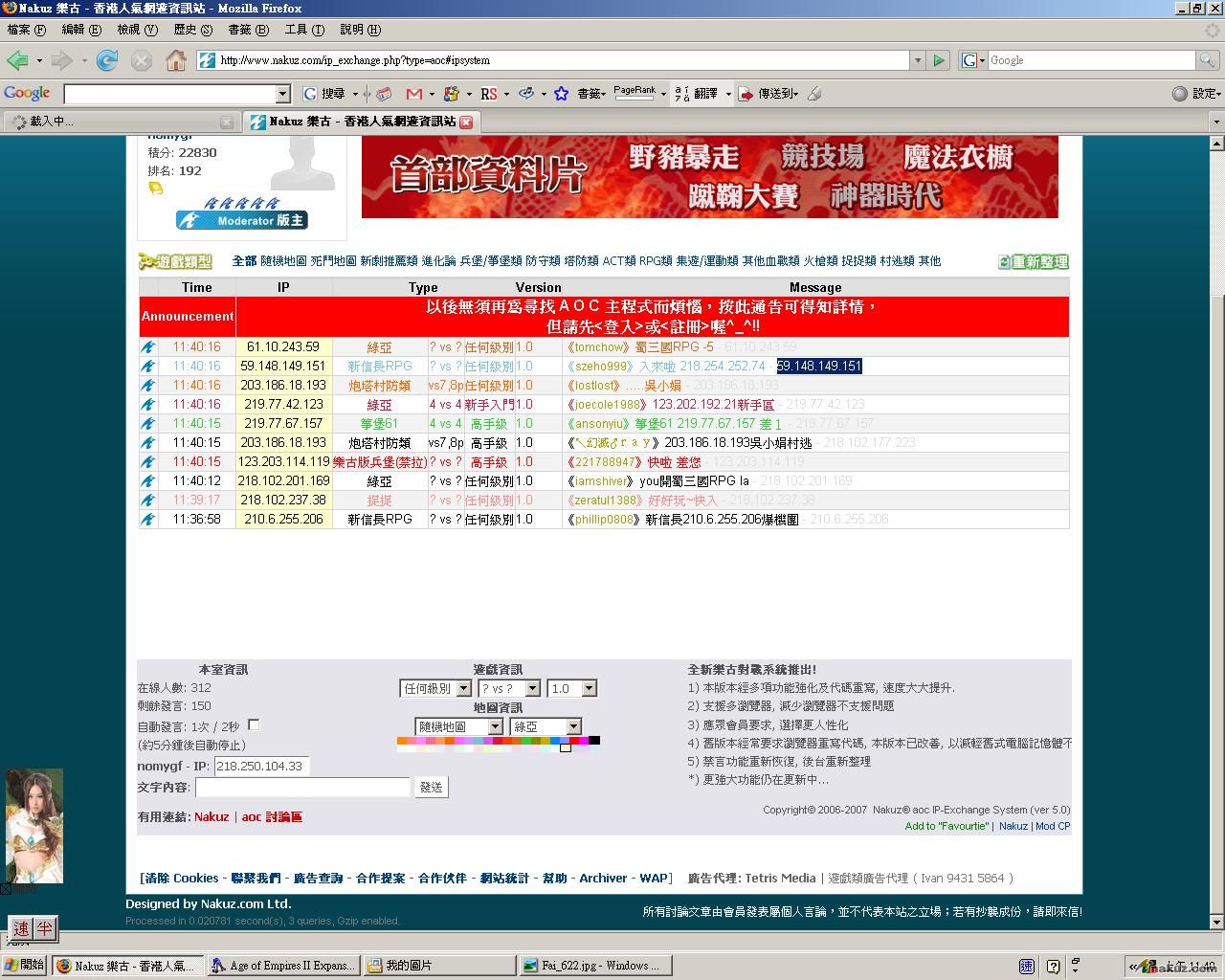This screenshot has width=1225, height=980.
Task: Click the message text (文字內容) input field
Action: click(302, 788)
